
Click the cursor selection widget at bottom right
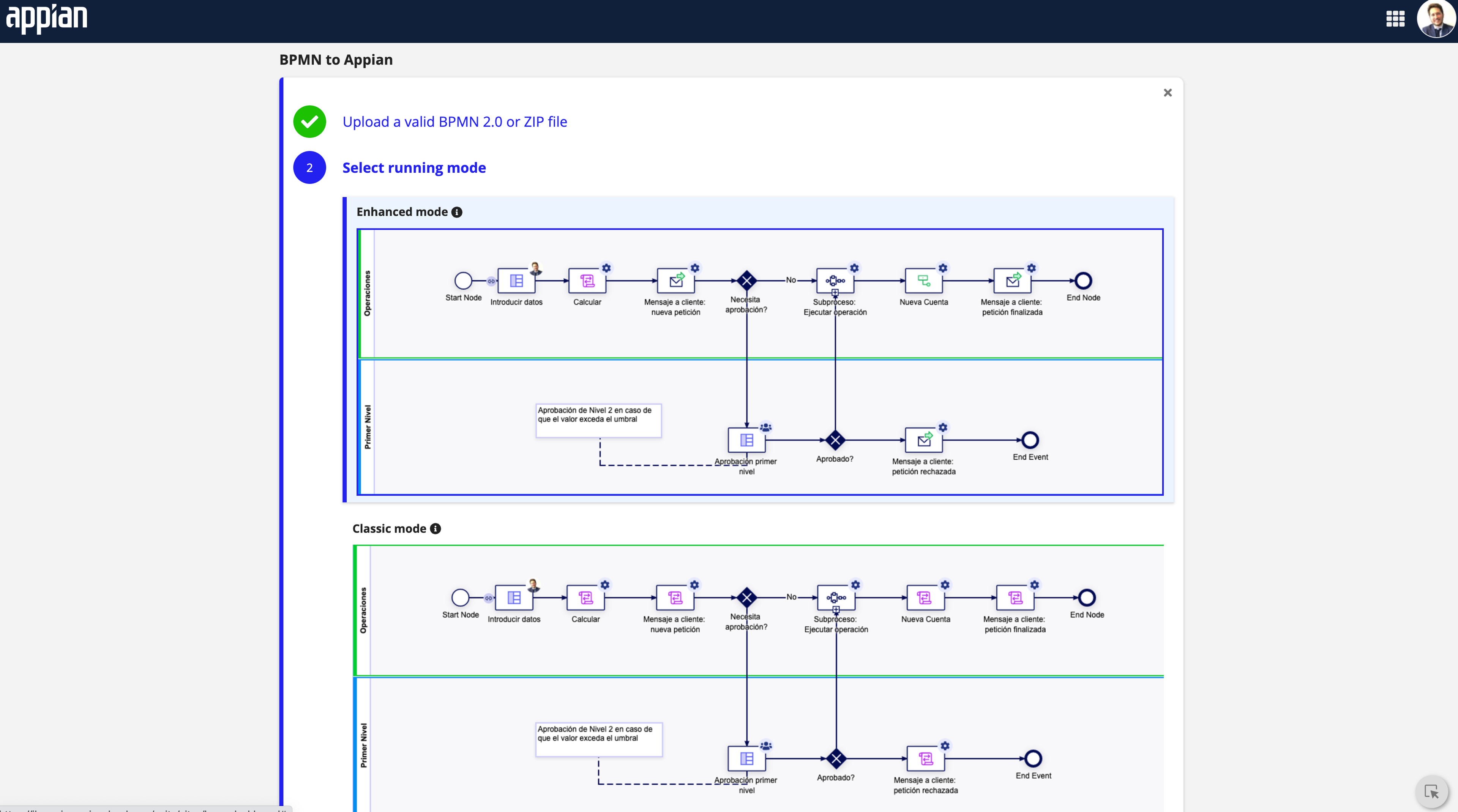click(x=1432, y=792)
